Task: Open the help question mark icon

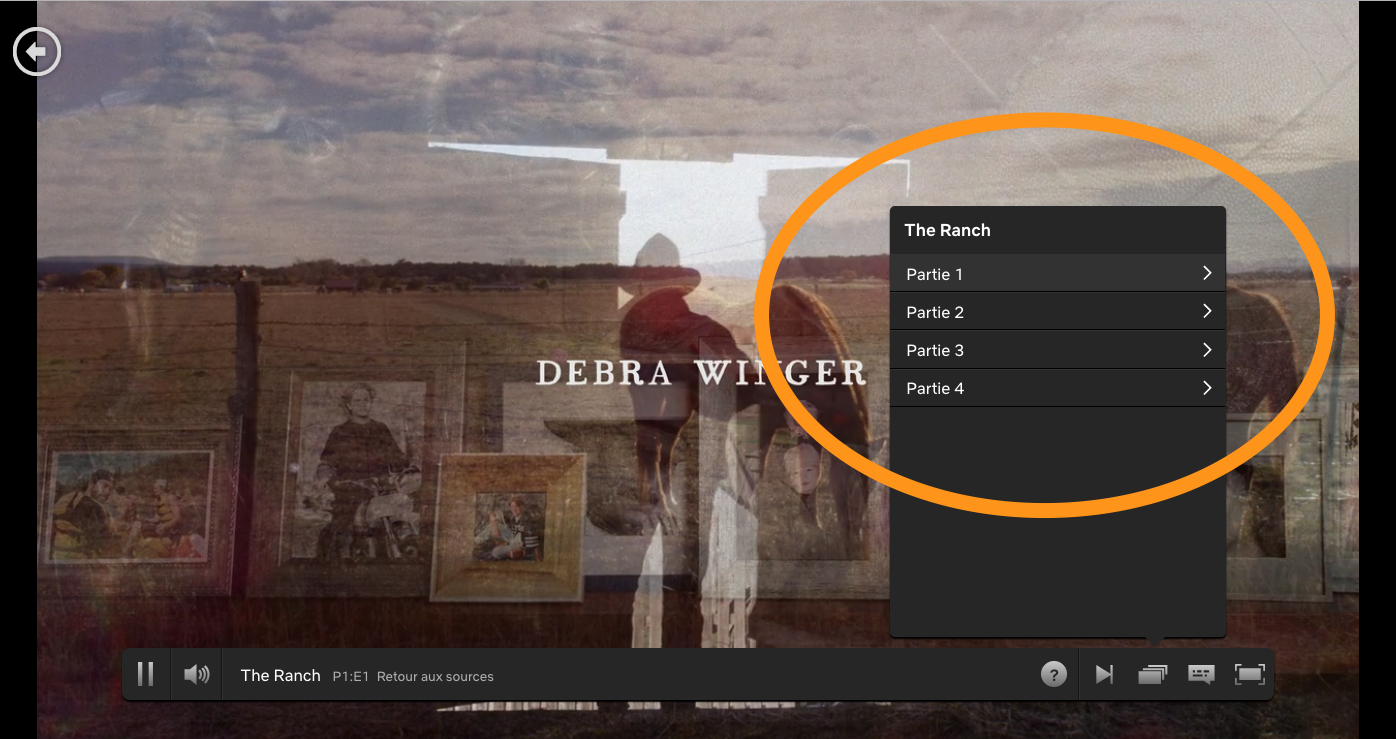Action: pos(1054,675)
